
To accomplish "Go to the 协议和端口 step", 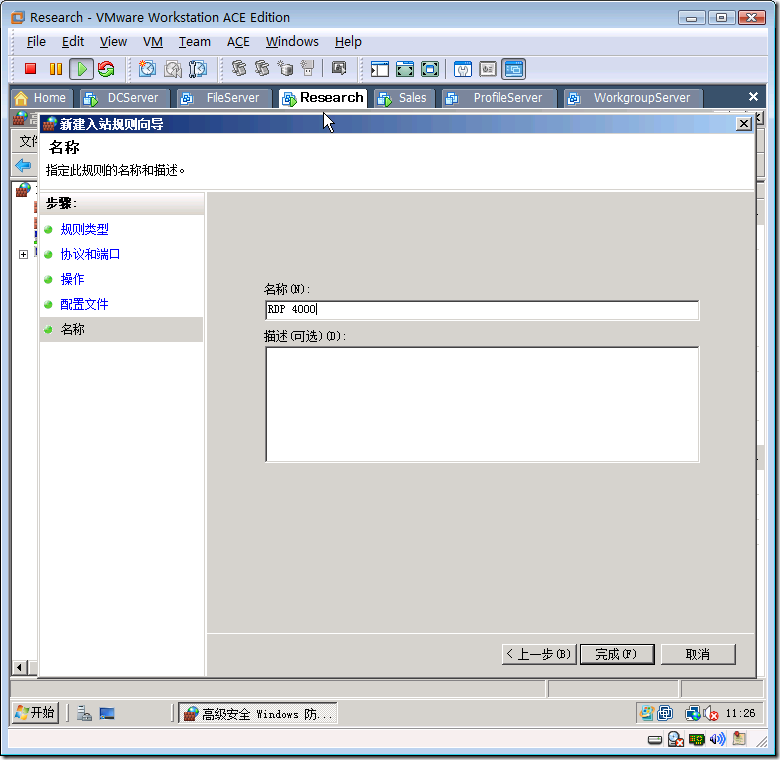I will click(90, 254).
